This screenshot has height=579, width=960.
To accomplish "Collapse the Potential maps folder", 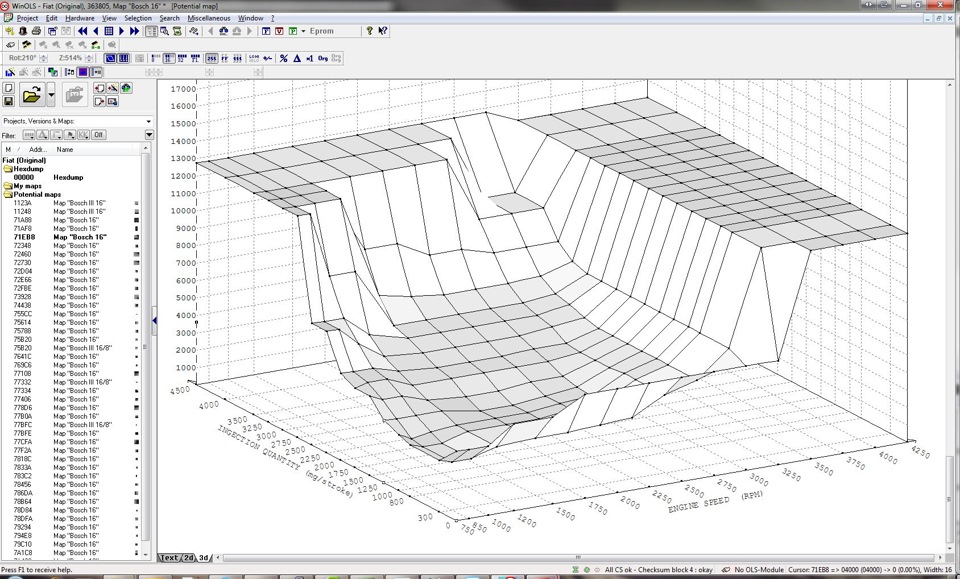I will pos(7,195).
